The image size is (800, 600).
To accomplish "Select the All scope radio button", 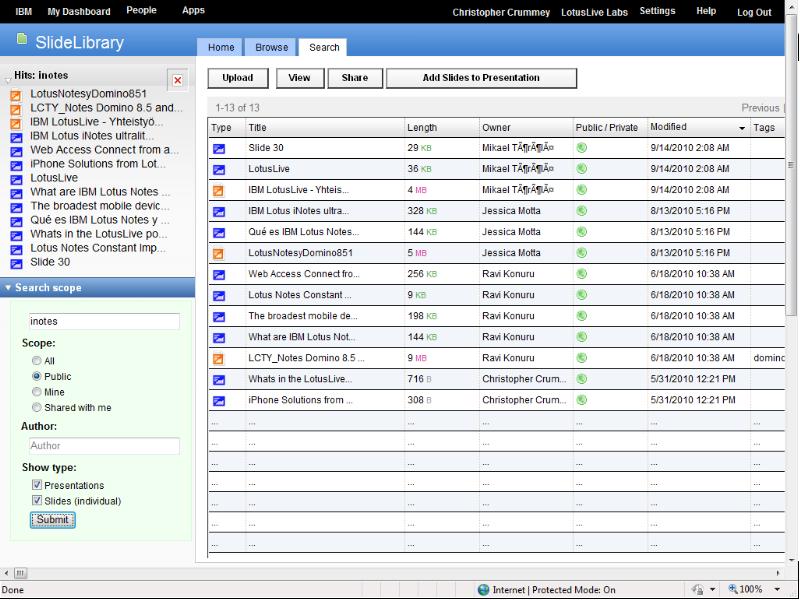I will (x=37, y=361).
